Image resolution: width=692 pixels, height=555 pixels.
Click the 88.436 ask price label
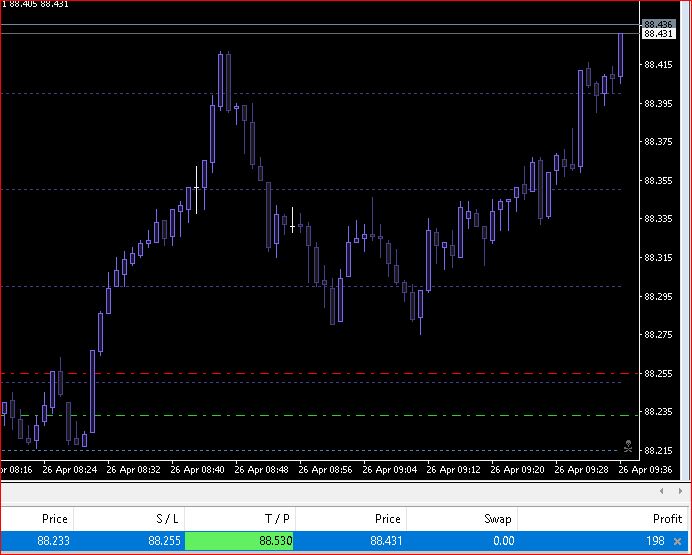tap(658, 24)
